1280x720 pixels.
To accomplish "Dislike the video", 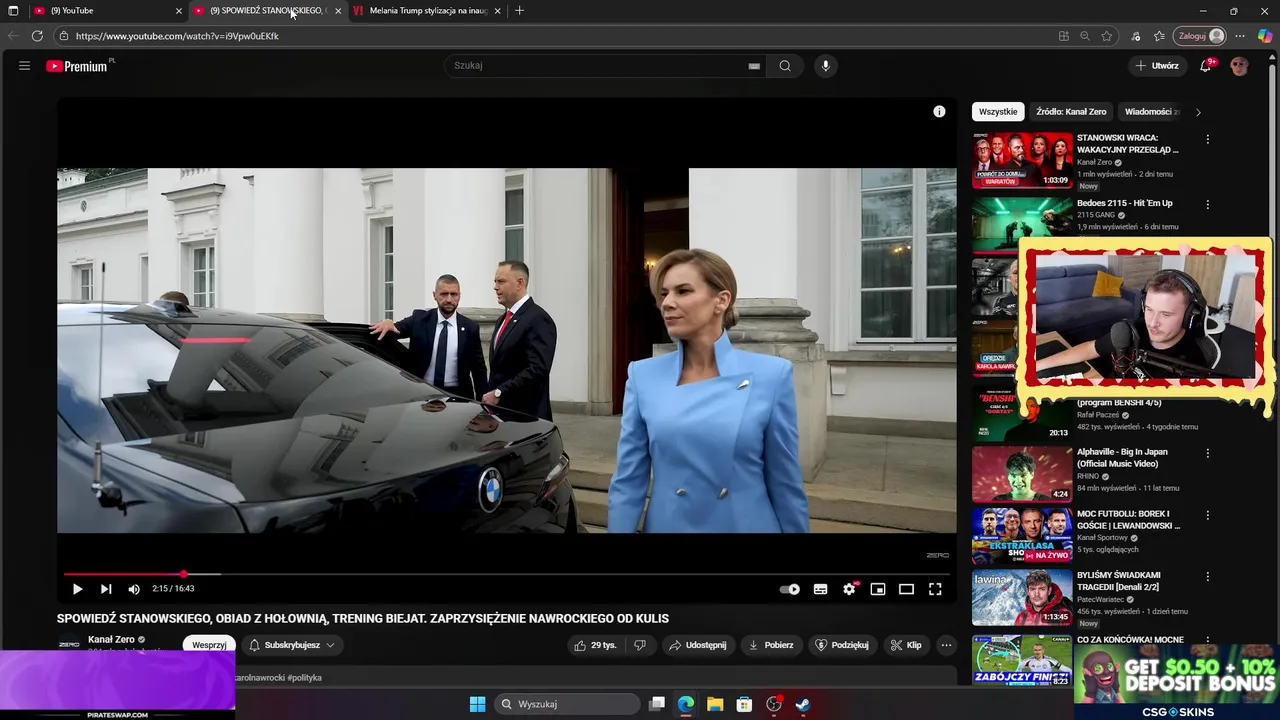I will (640, 645).
